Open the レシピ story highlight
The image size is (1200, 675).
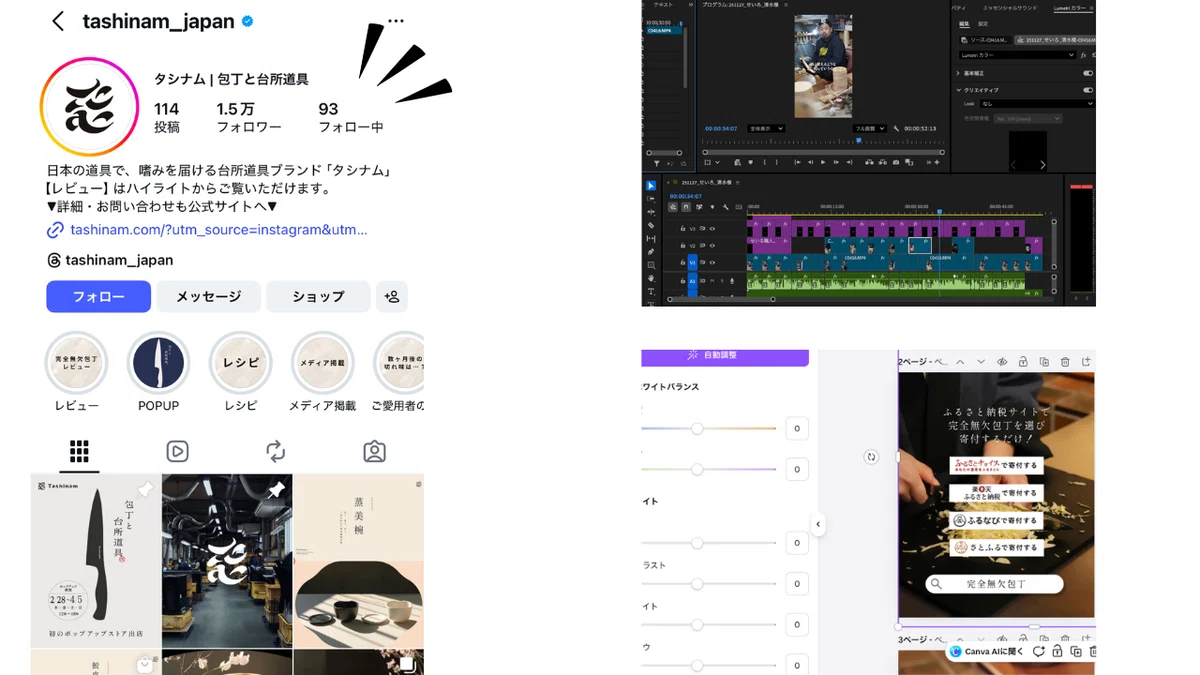coord(240,363)
